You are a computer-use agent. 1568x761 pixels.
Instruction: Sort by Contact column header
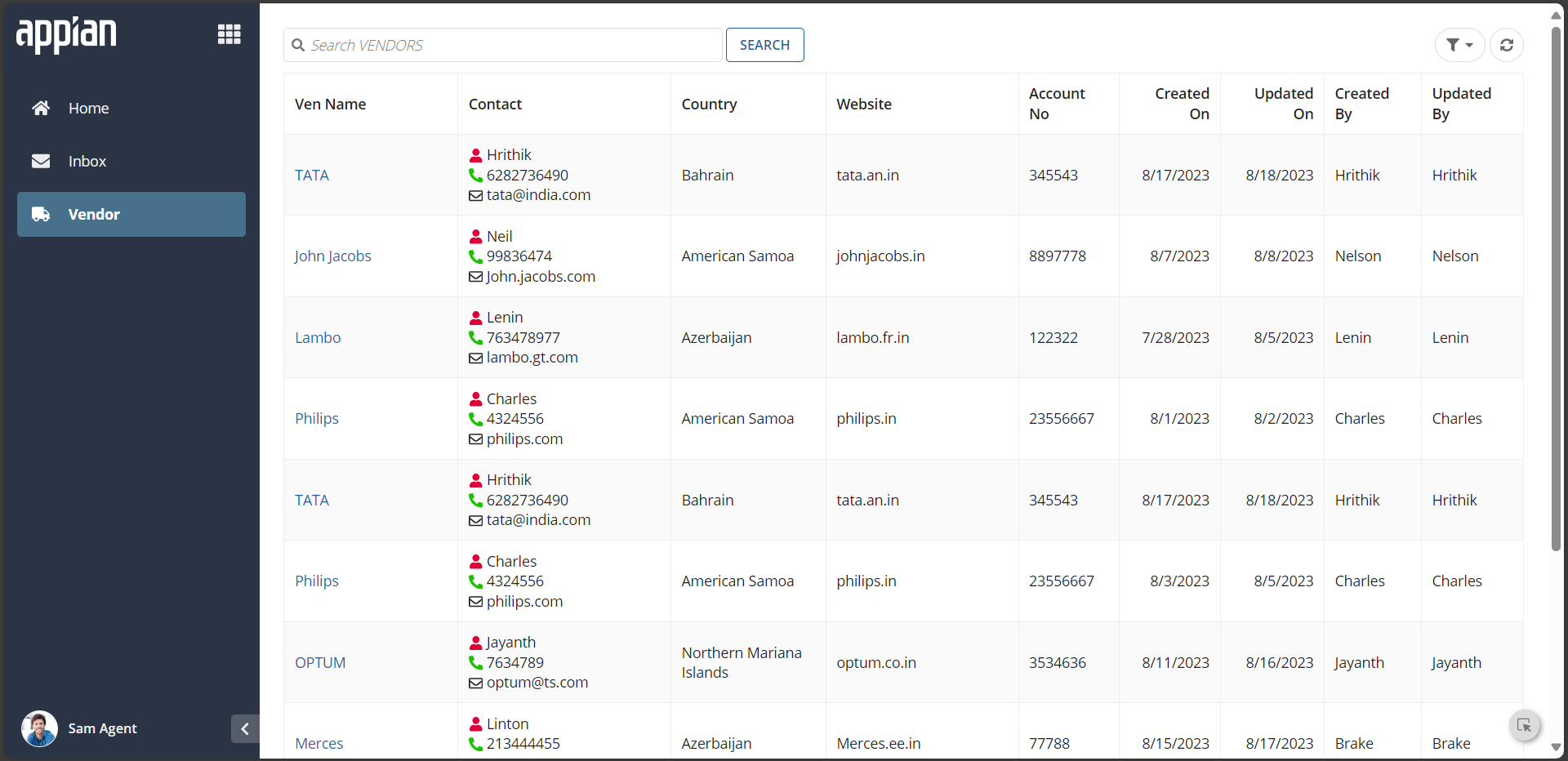[x=495, y=104]
